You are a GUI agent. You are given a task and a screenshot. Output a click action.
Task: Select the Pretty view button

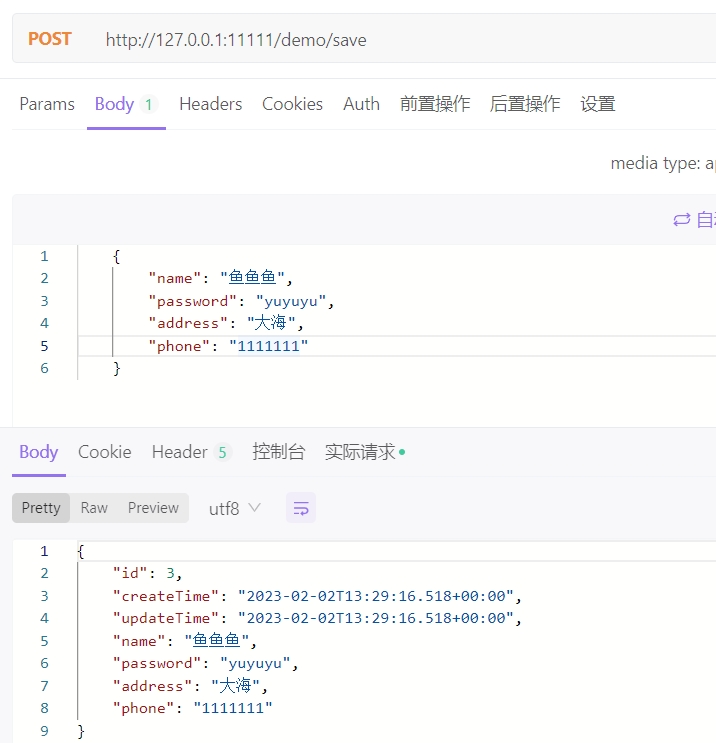41,508
